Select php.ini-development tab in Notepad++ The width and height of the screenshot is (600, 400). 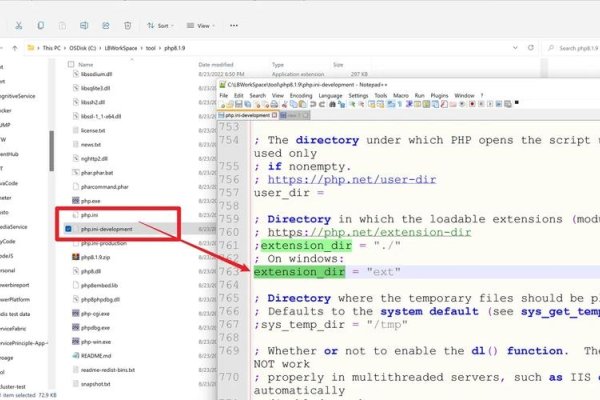[247, 115]
